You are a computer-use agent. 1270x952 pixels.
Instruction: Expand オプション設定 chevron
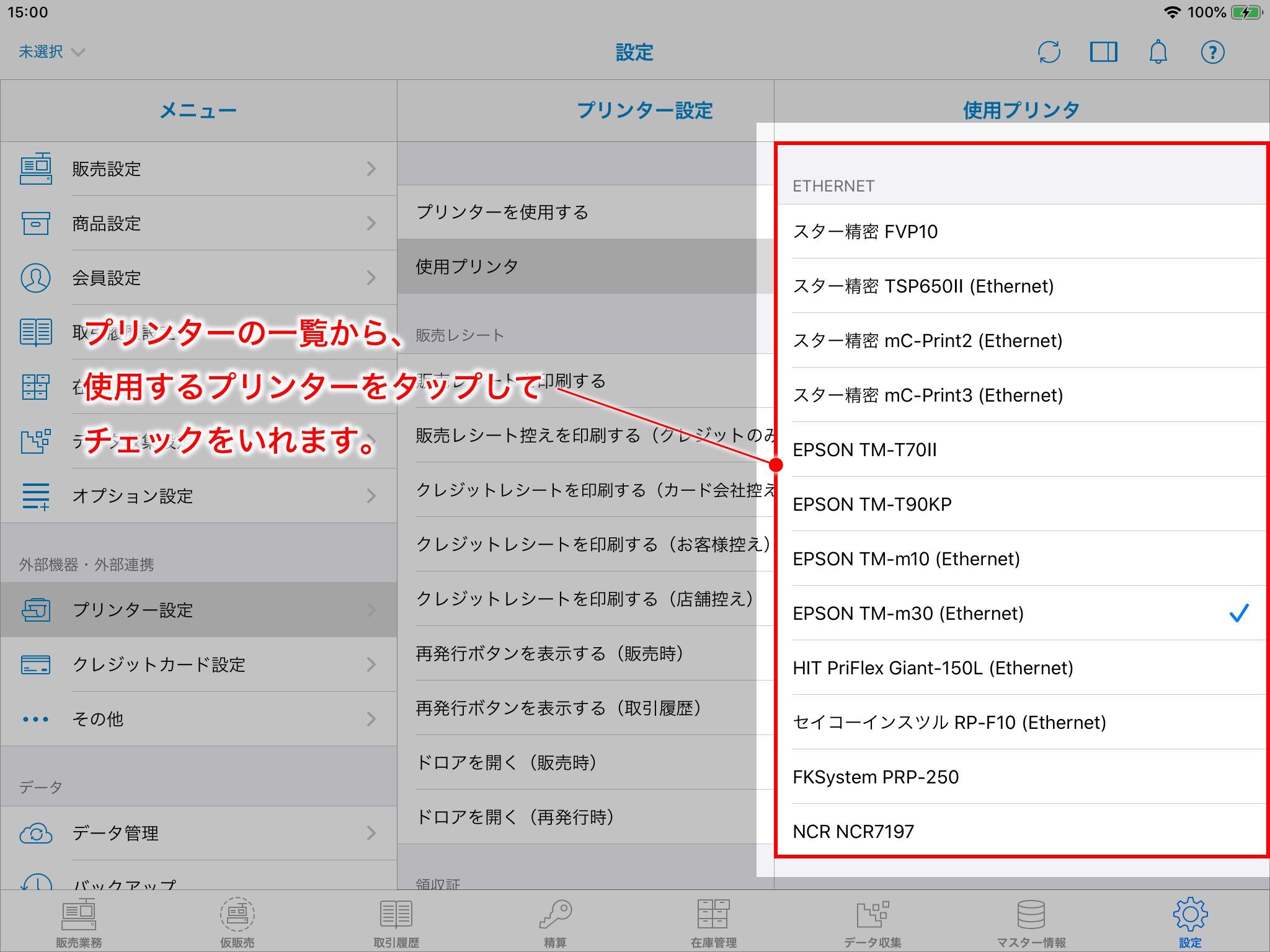point(371,496)
